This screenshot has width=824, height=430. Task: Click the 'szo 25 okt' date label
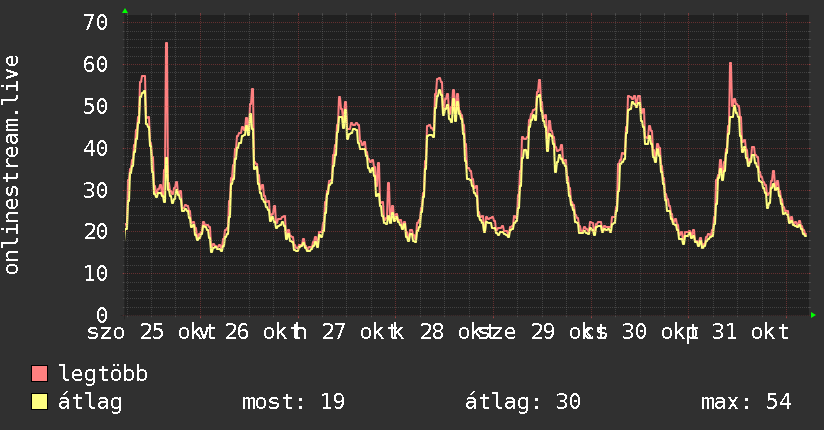click(x=145, y=332)
